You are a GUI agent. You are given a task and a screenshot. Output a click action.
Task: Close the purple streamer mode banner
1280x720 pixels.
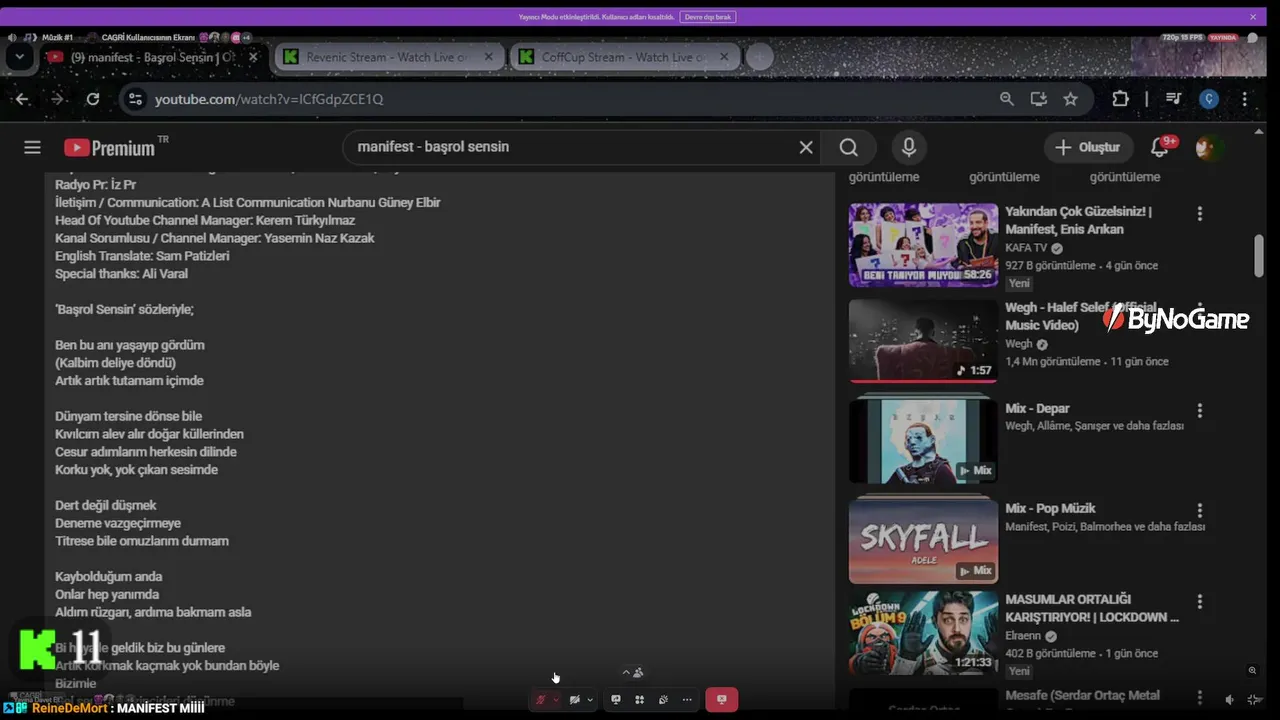point(1252,17)
